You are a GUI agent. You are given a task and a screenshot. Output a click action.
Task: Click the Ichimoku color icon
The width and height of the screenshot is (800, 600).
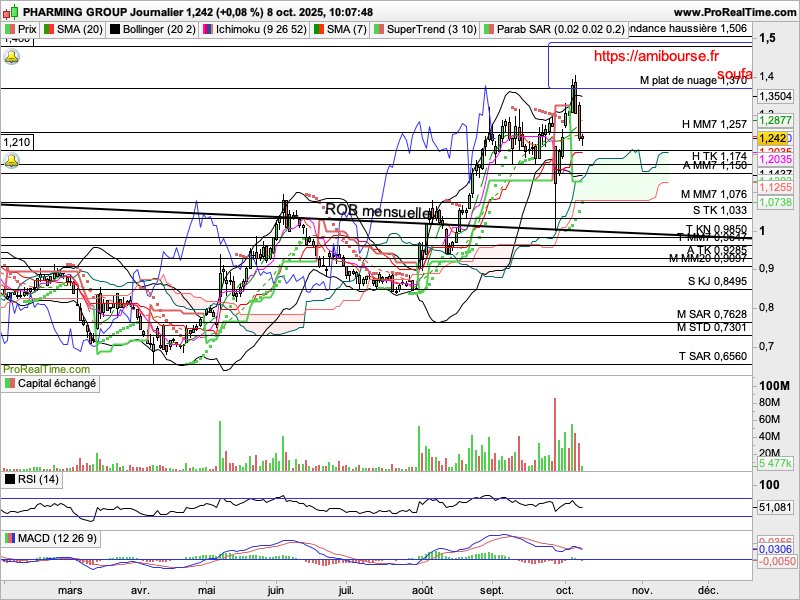click(208, 29)
